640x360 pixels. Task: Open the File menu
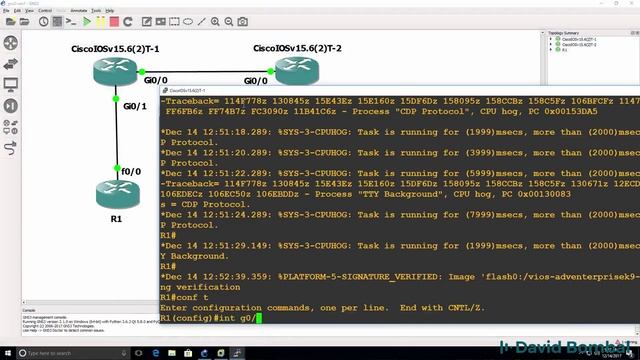pyautogui.click(x=6, y=10)
